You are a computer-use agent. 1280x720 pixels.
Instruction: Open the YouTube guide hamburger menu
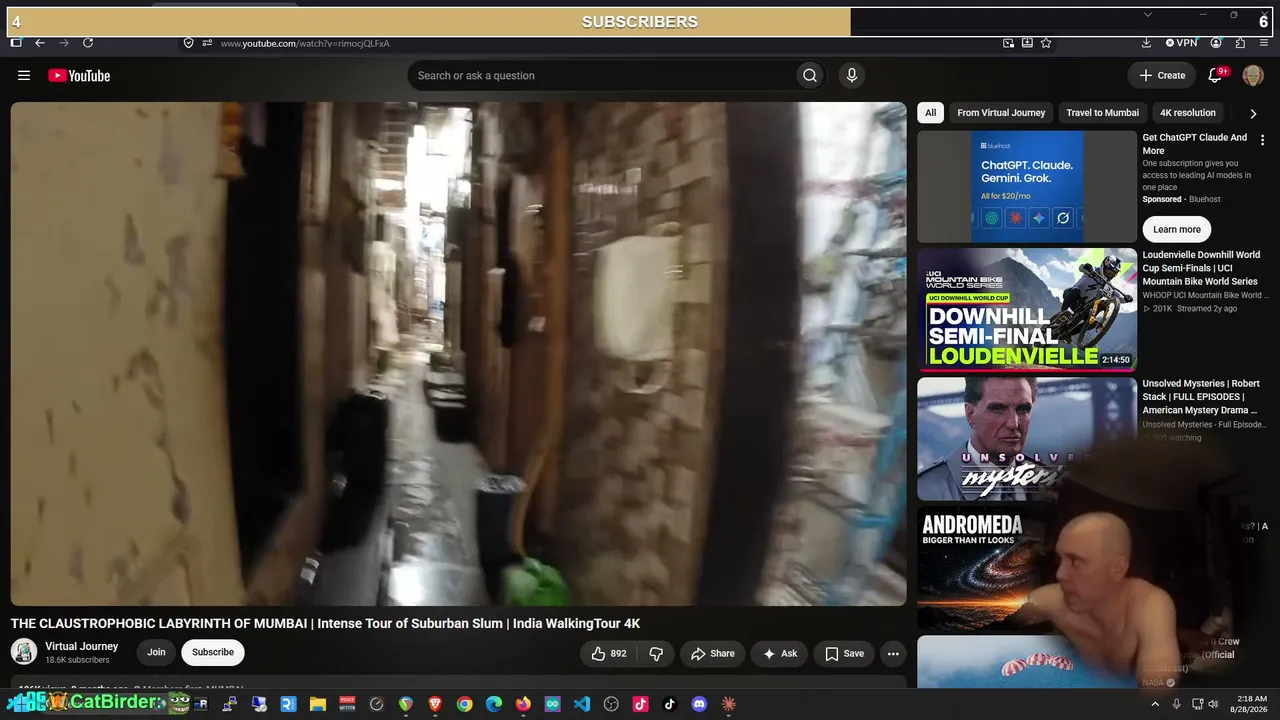pos(24,75)
